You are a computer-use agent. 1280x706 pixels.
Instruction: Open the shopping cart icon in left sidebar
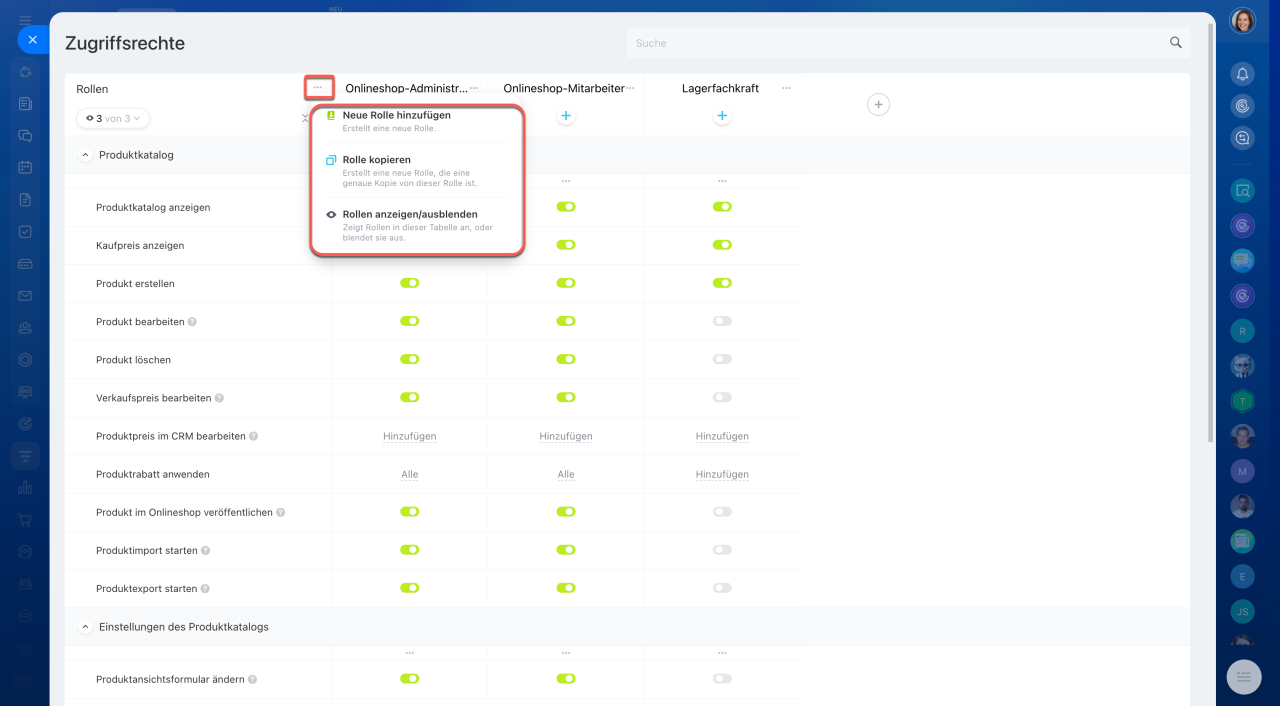point(25,520)
